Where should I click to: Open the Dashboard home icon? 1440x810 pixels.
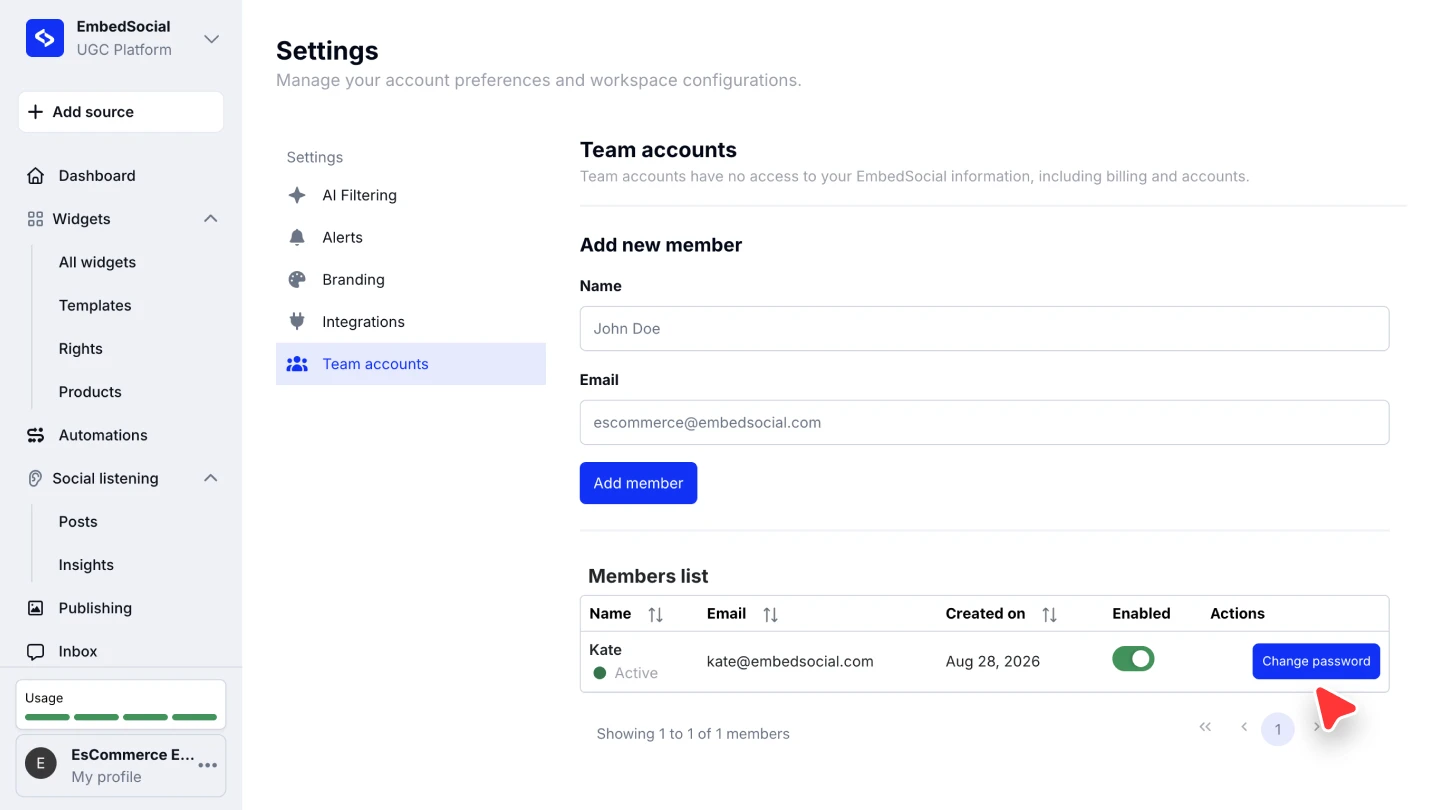point(35,176)
